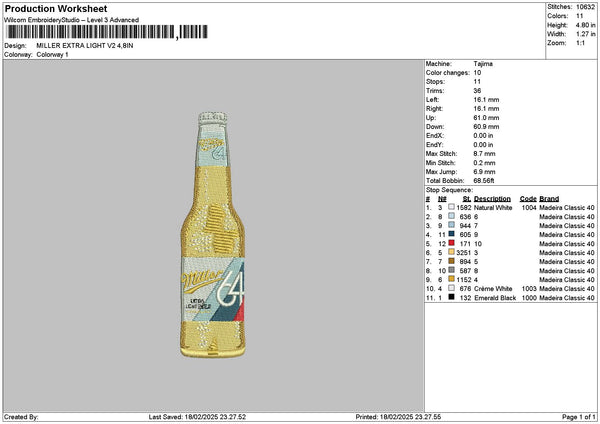Click the 'Up:' value 61.0 mm

point(486,118)
